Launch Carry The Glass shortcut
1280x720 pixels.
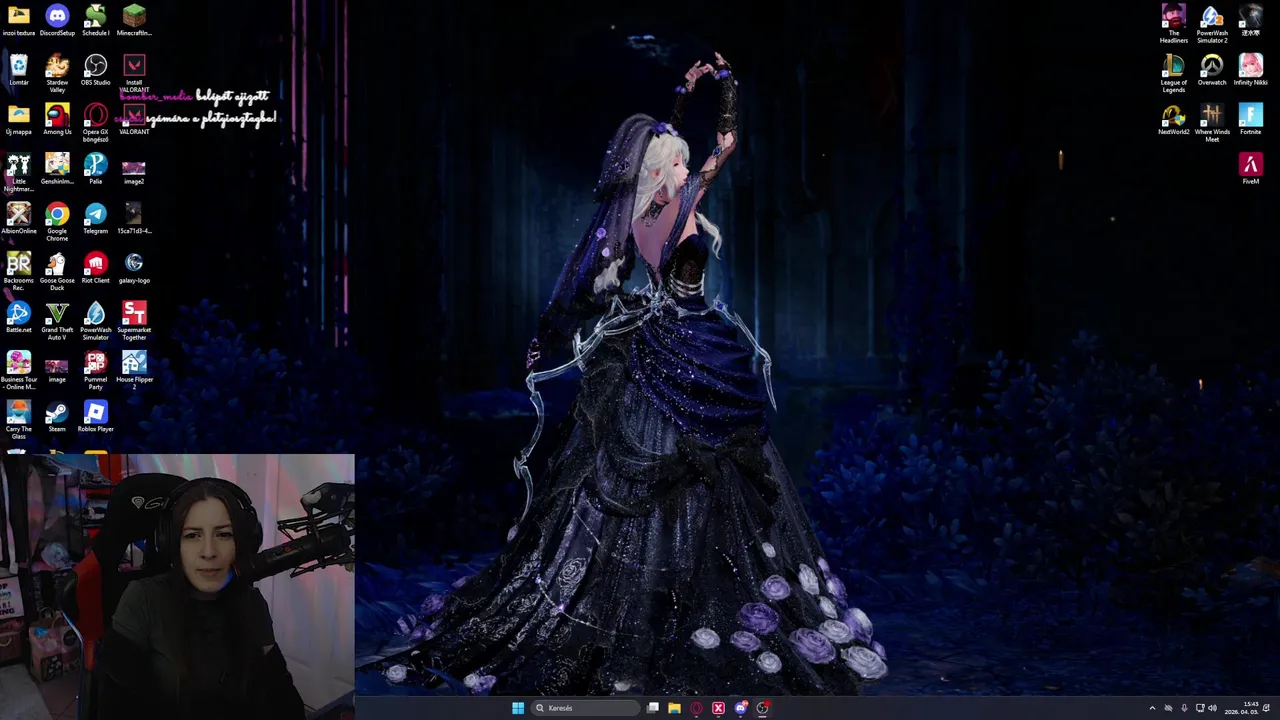[x=18, y=420]
